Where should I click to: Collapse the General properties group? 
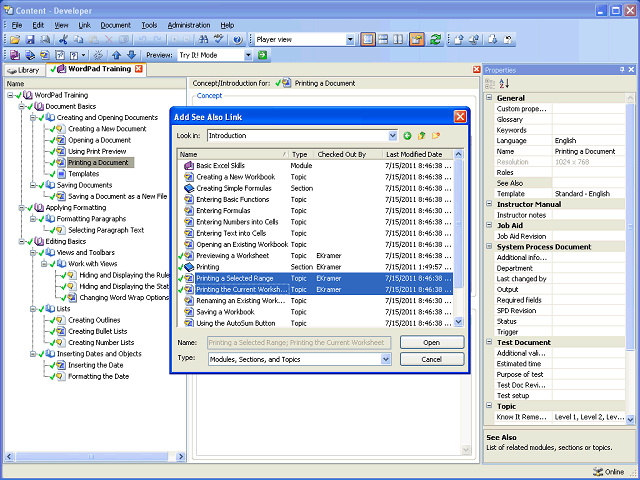point(489,98)
